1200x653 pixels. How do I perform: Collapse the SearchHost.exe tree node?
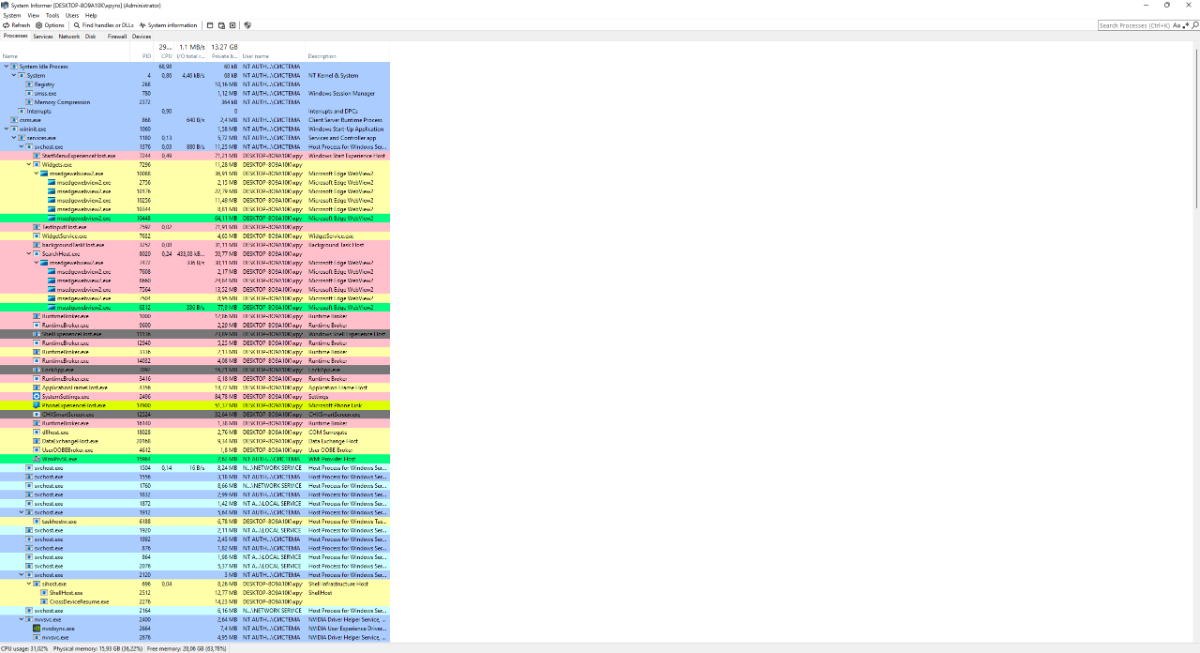coord(30,254)
